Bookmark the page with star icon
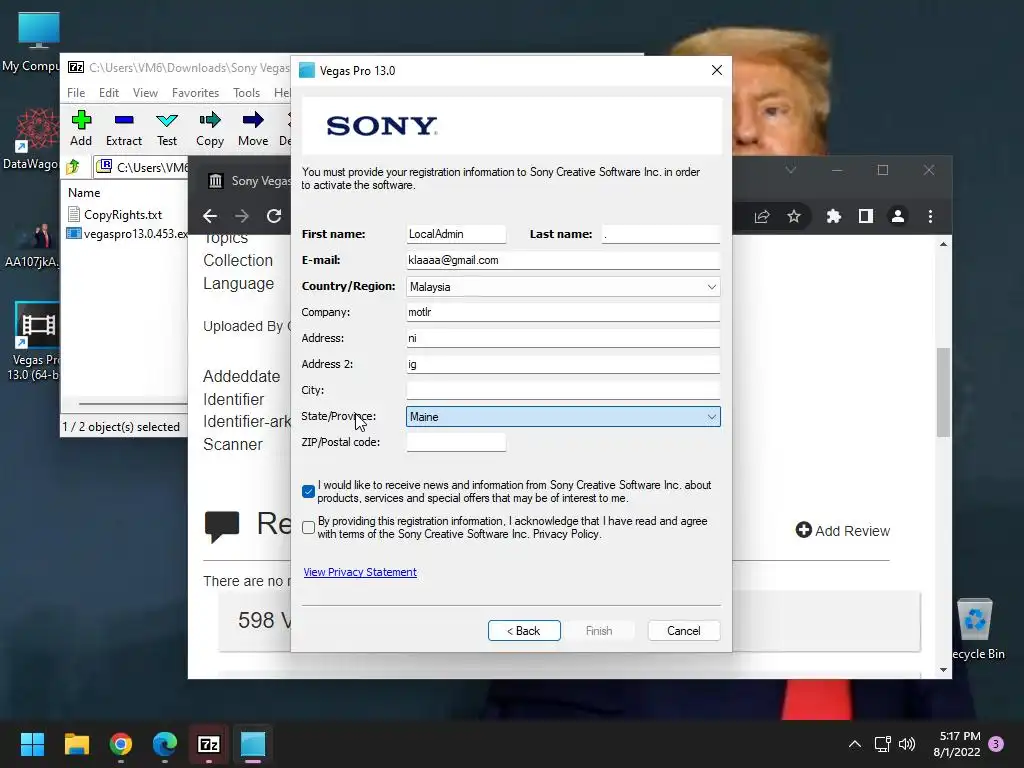 point(793,216)
